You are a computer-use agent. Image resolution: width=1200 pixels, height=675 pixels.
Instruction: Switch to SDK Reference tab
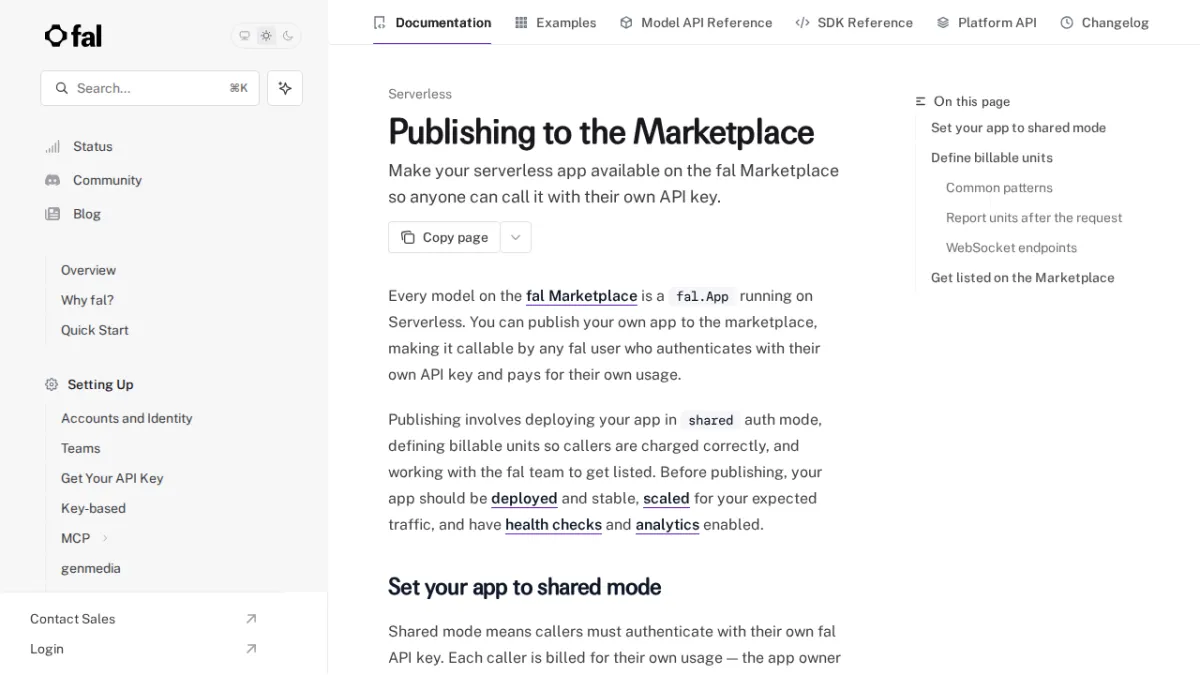click(x=854, y=22)
